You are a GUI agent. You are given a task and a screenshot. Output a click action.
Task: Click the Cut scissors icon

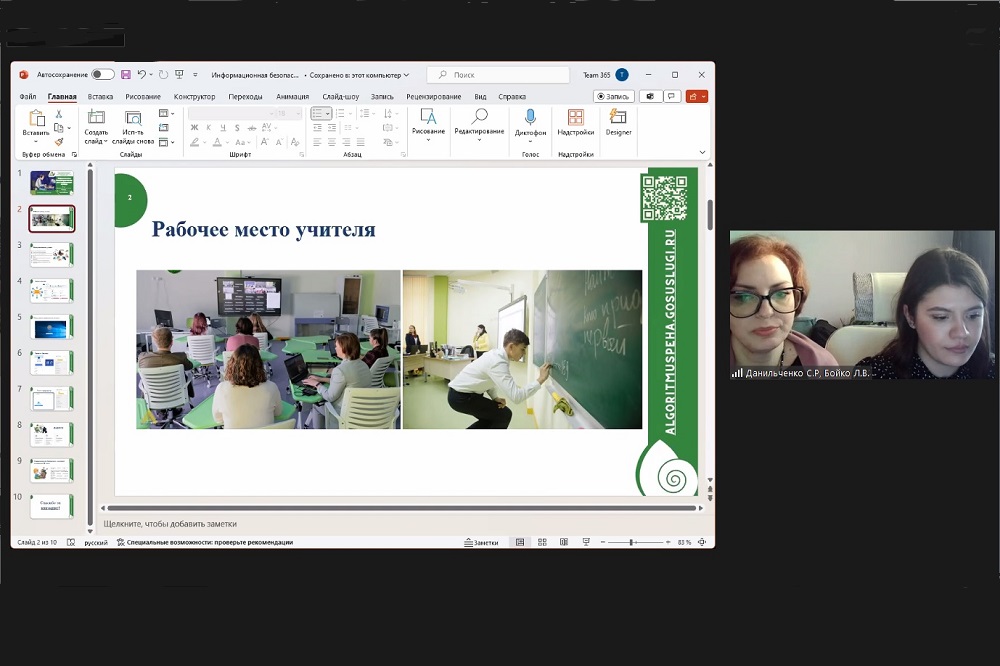click(59, 114)
